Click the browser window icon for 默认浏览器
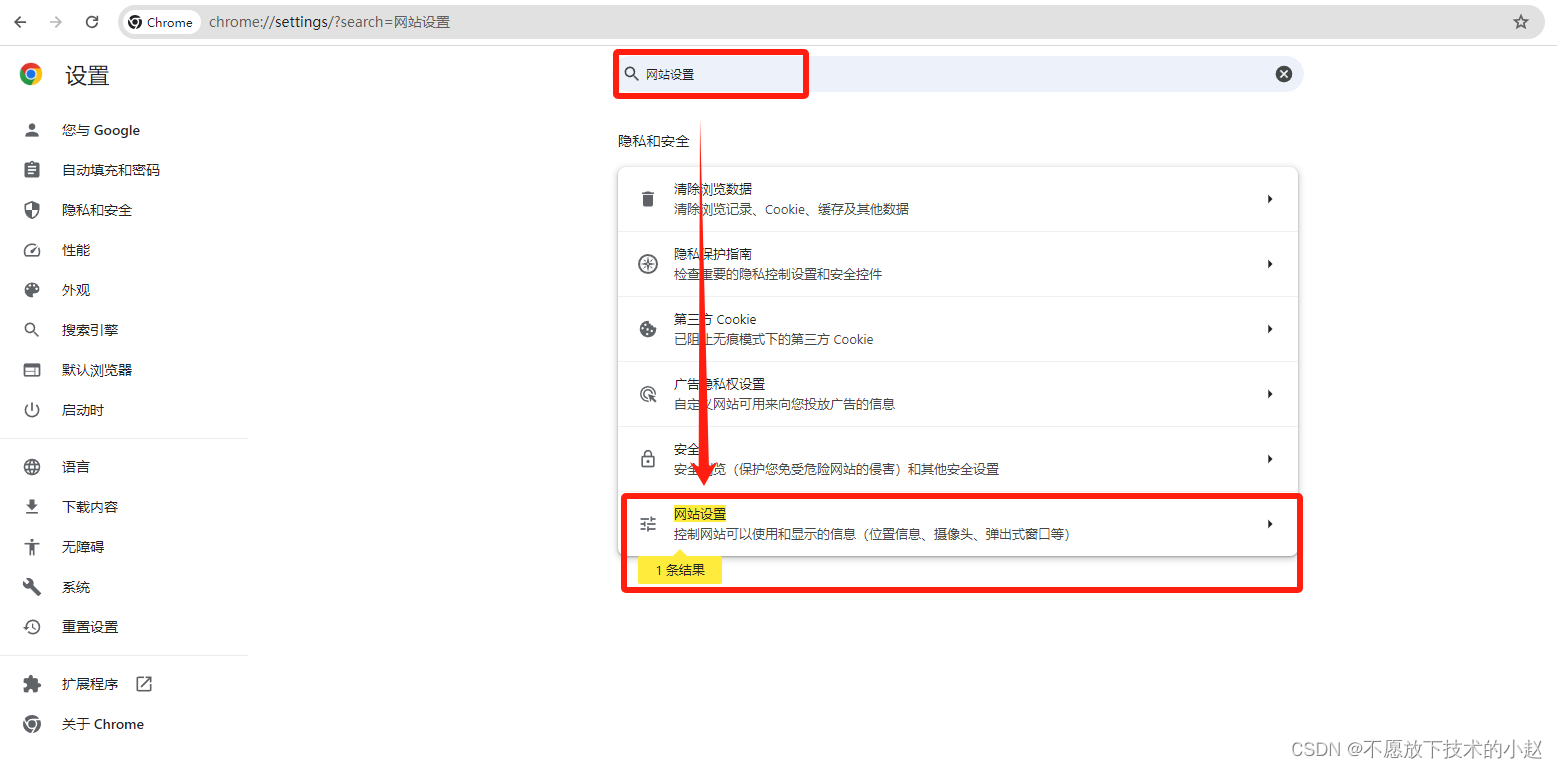1557x769 pixels. coord(32,370)
